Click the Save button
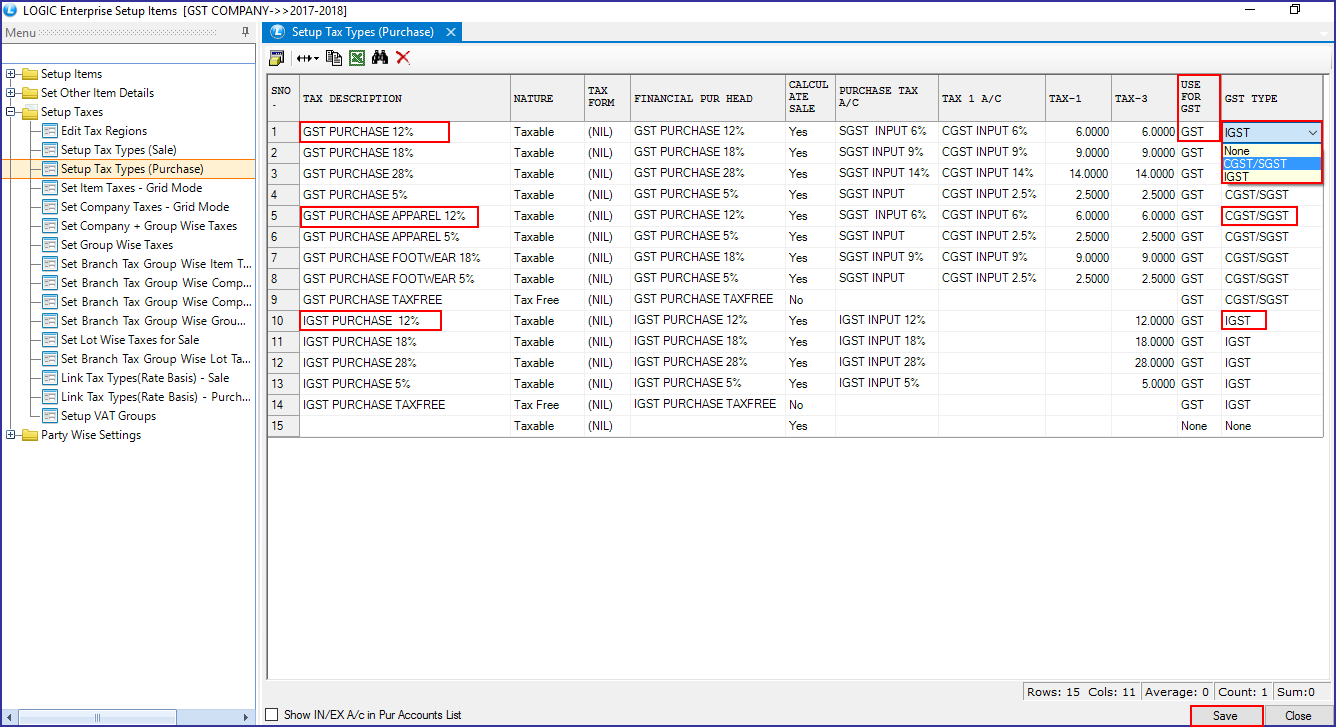The height and width of the screenshot is (727, 1336). [x=1225, y=716]
